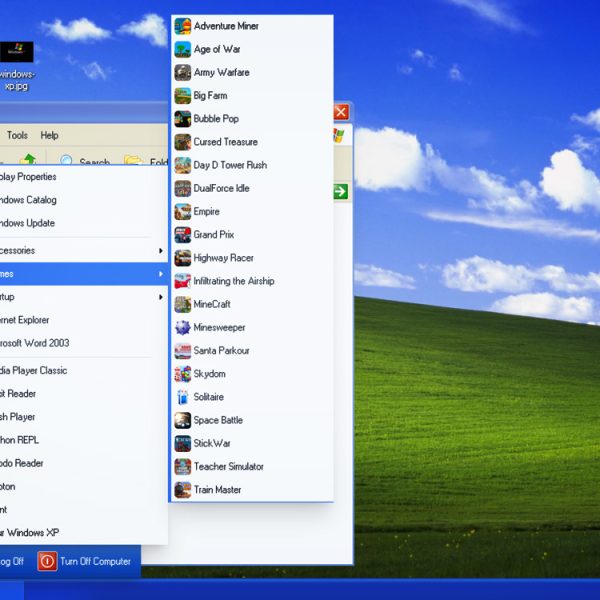Open the DualForce Idle icon
This screenshot has height=600, width=600.
(183, 188)
